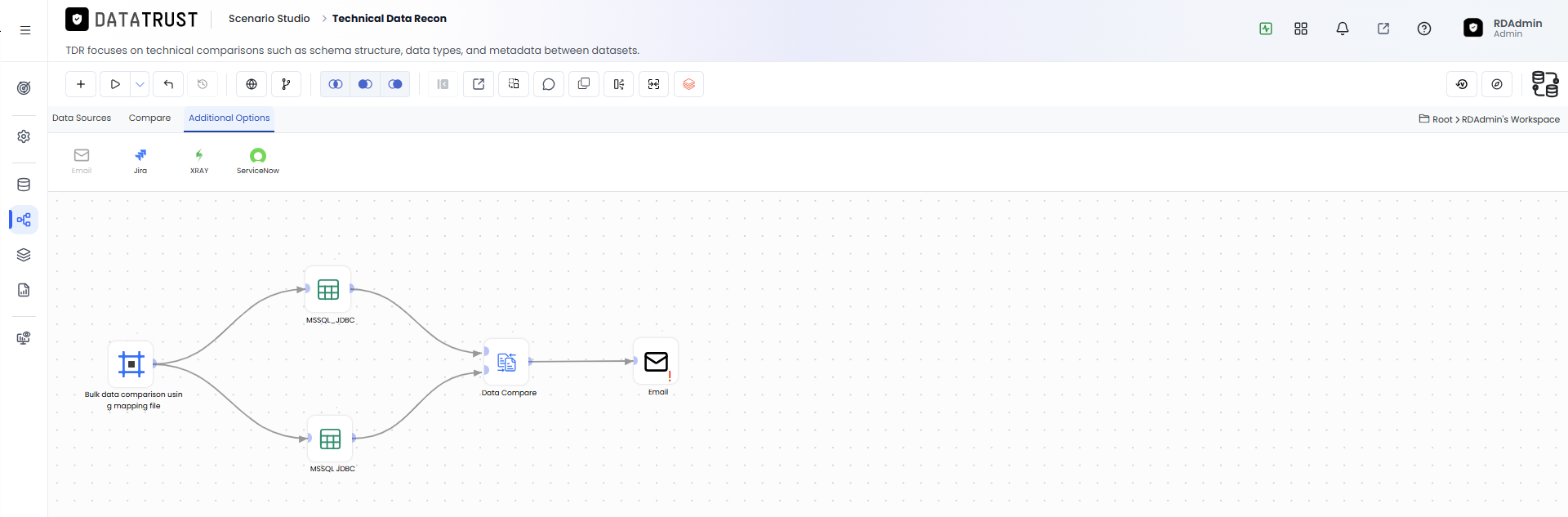The height and width of the screenshot is (517, 1568).
Task: Select the Jira integration option
Action: (140, 161)
